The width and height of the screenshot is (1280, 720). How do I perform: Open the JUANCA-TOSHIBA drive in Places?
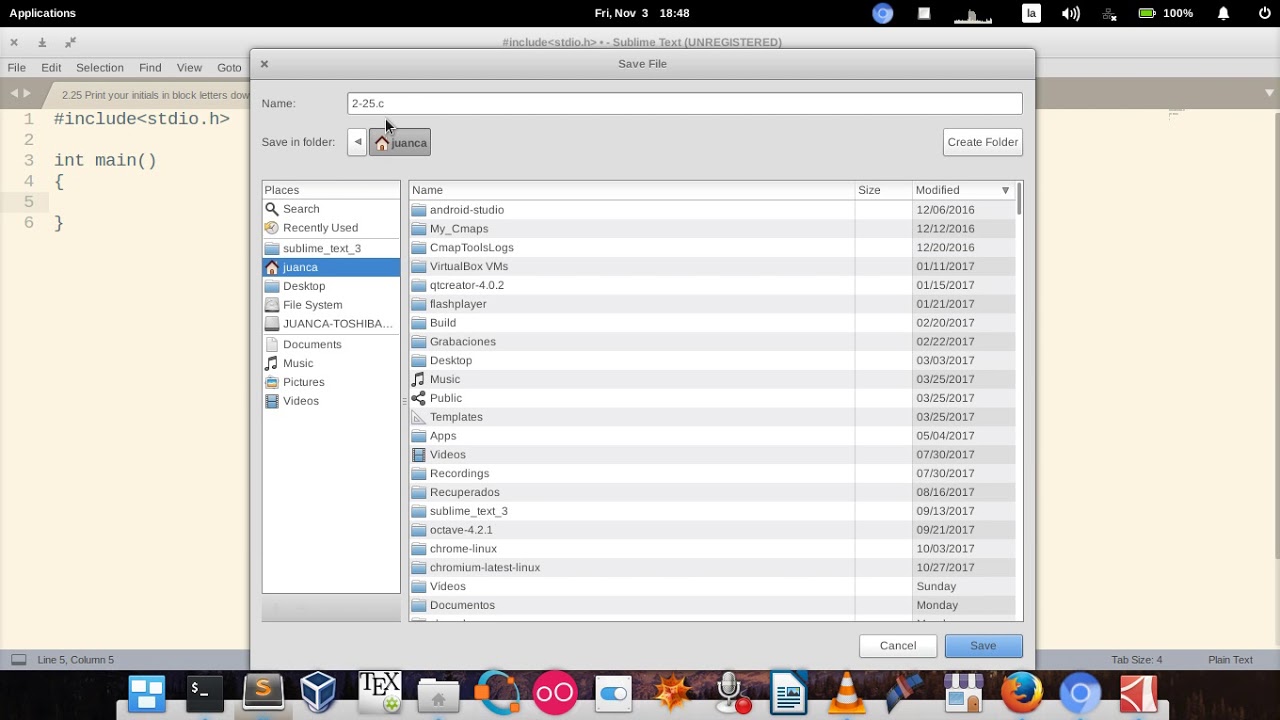click(331, 324)
